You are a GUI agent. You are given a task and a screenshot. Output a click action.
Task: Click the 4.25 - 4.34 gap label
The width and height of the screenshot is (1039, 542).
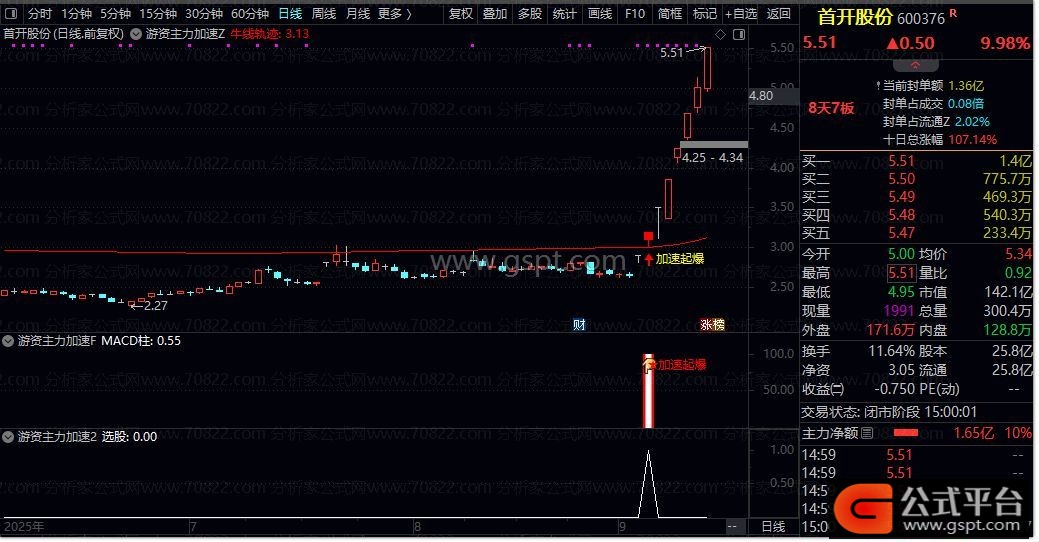point(712,158)
